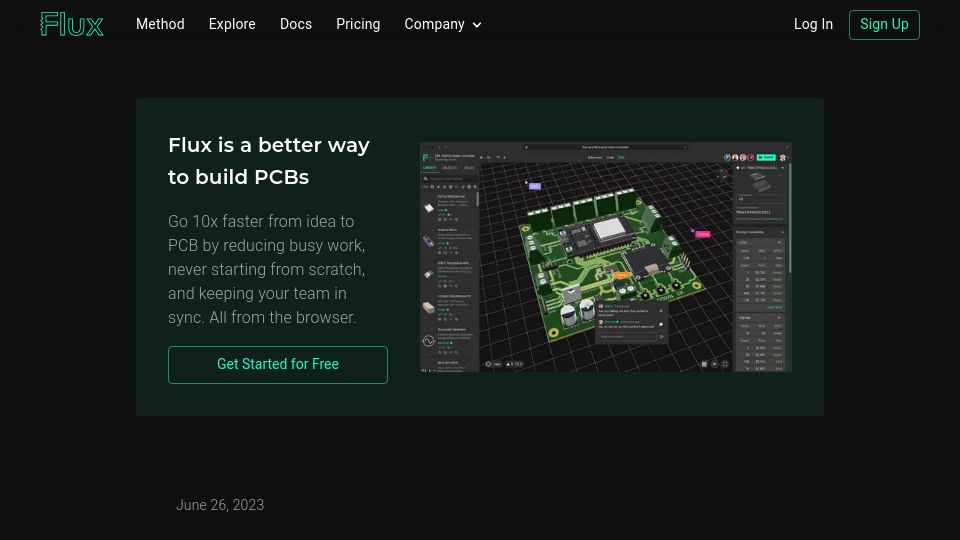Click the Flux logo
The width and height of the screenshot is (960, 540).
click(72, 24)
